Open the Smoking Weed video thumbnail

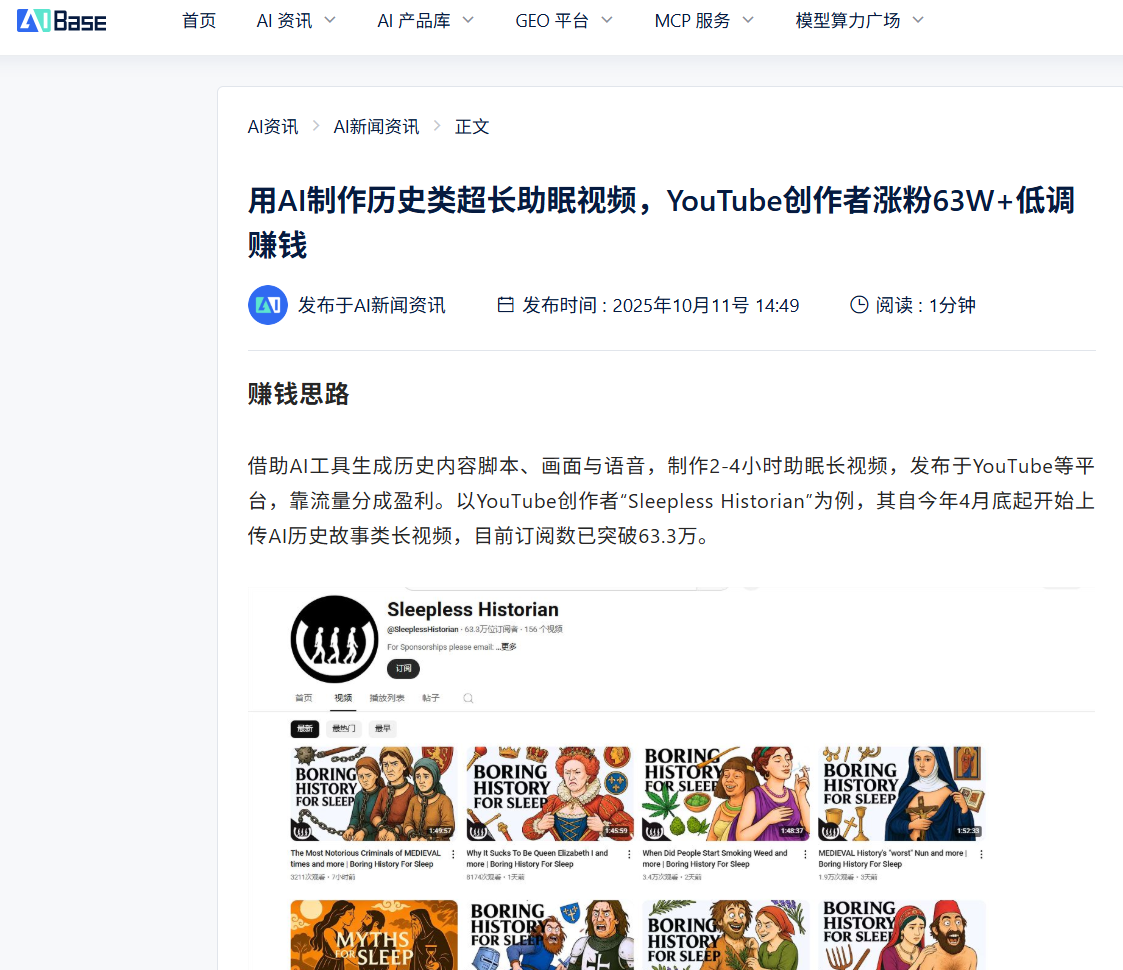click(x=726, y=794)
